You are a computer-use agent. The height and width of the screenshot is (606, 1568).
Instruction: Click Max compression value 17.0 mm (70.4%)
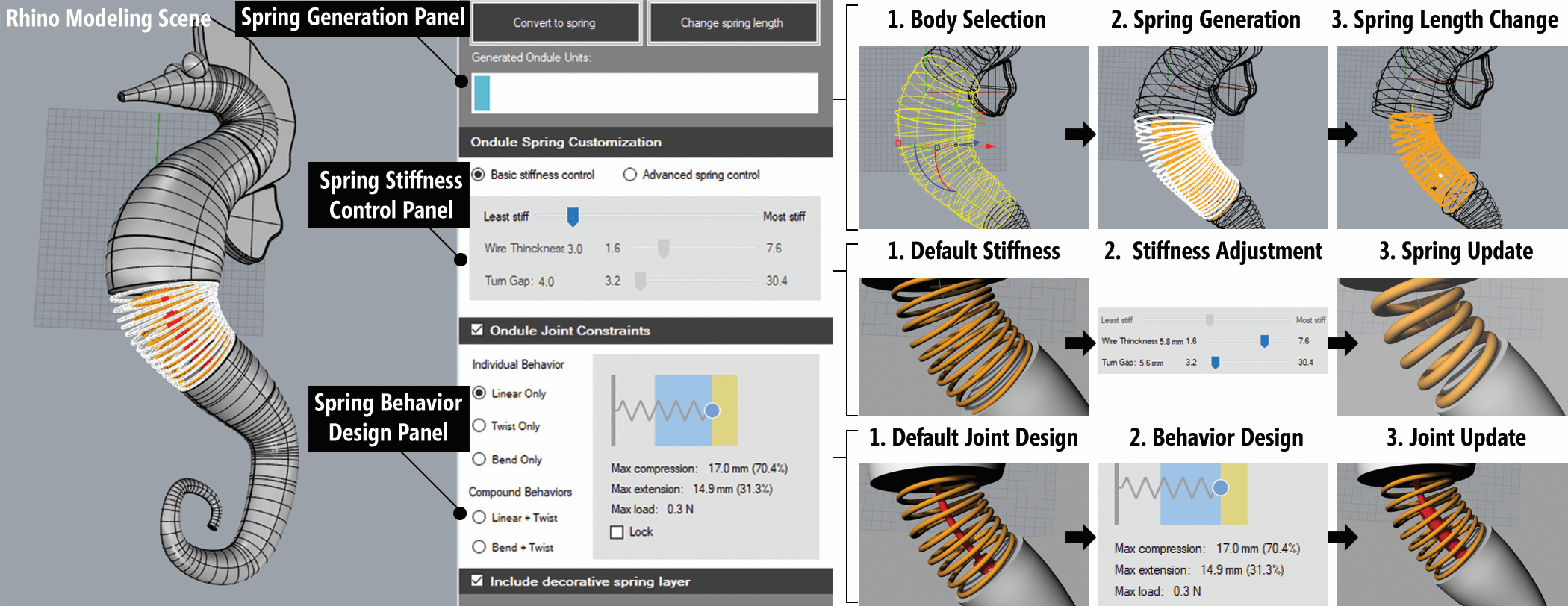(747, 469)
